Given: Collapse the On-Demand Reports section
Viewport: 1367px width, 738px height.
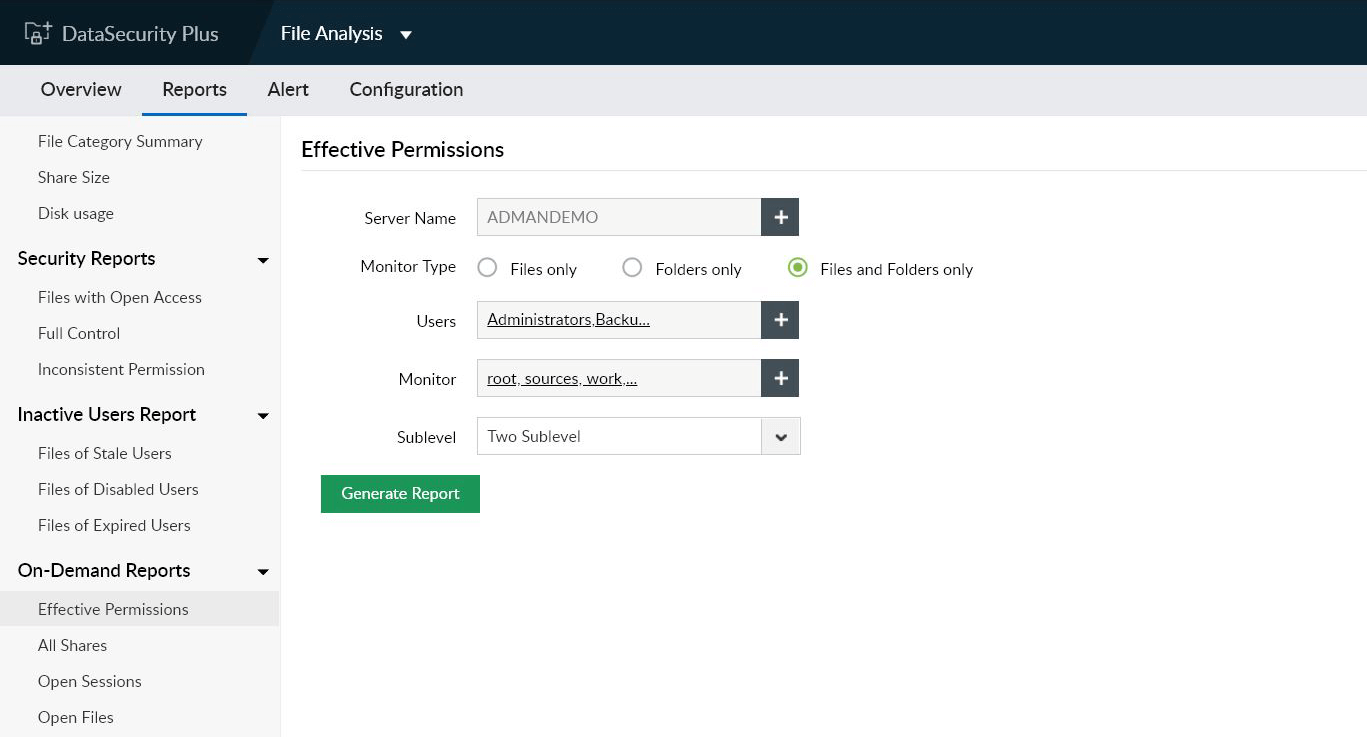Looking at the screenshot, I should point(263,572).
